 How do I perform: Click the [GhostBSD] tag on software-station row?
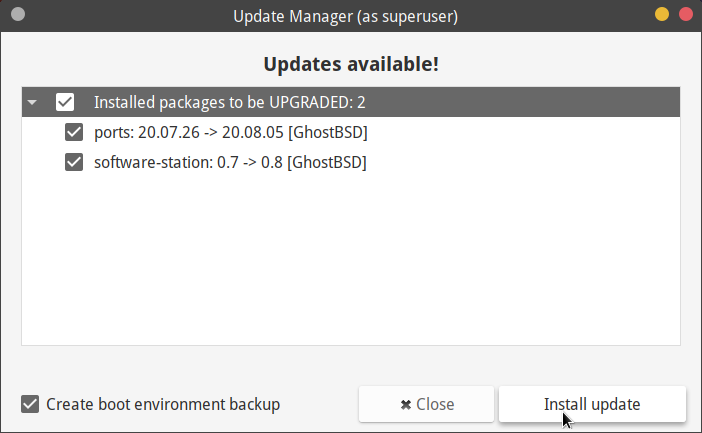[x=326, y=162]
